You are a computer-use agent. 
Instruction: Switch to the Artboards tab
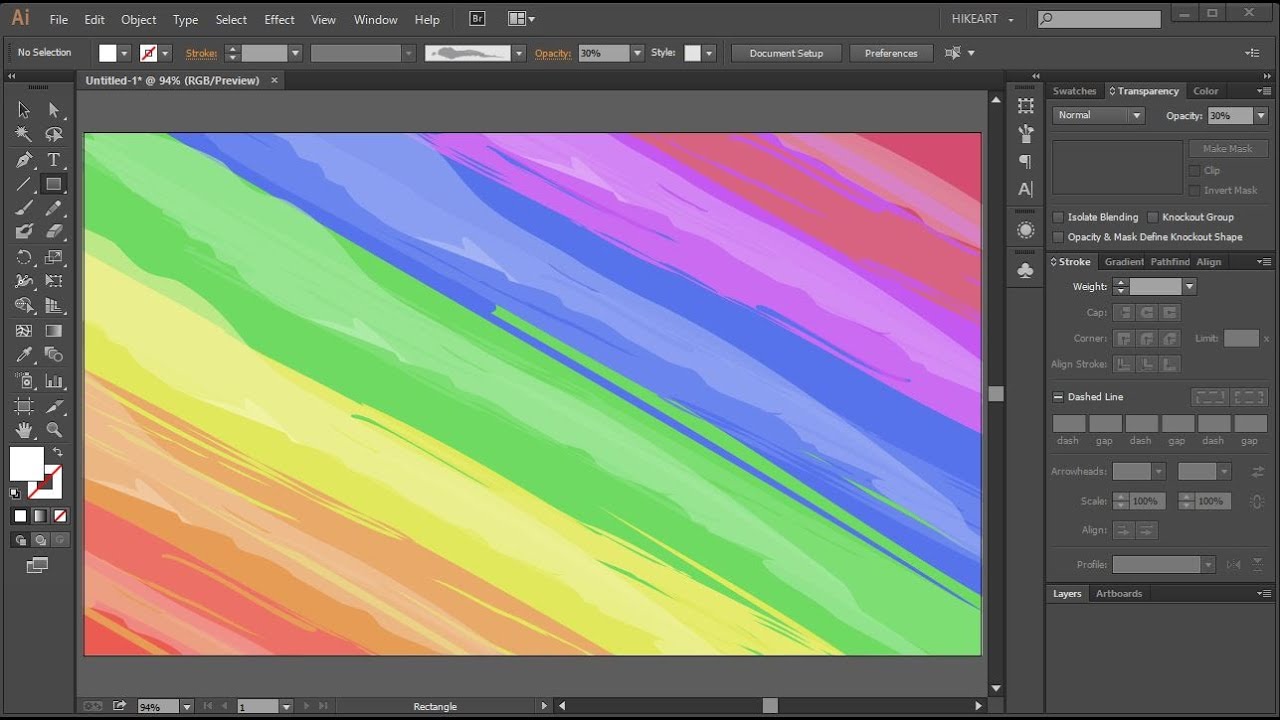click(x=1119, y=594)
